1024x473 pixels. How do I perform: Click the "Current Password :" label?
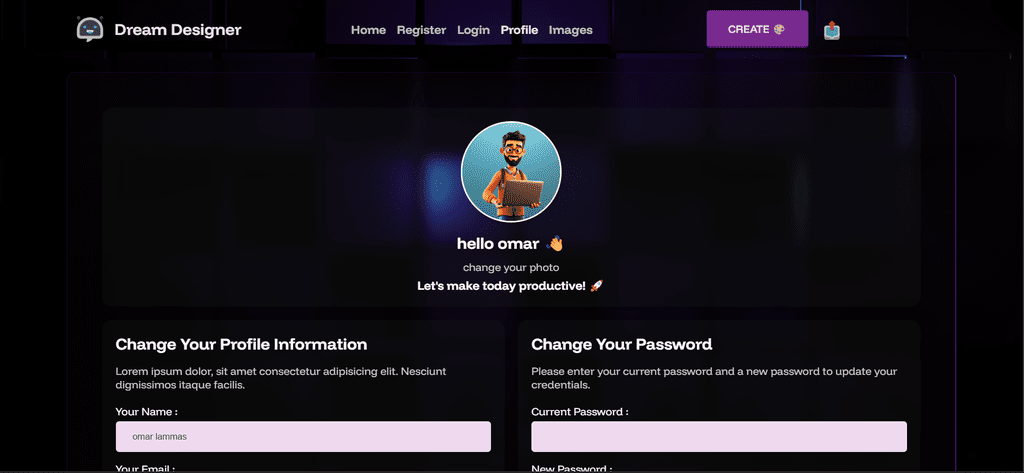[580, 412]
